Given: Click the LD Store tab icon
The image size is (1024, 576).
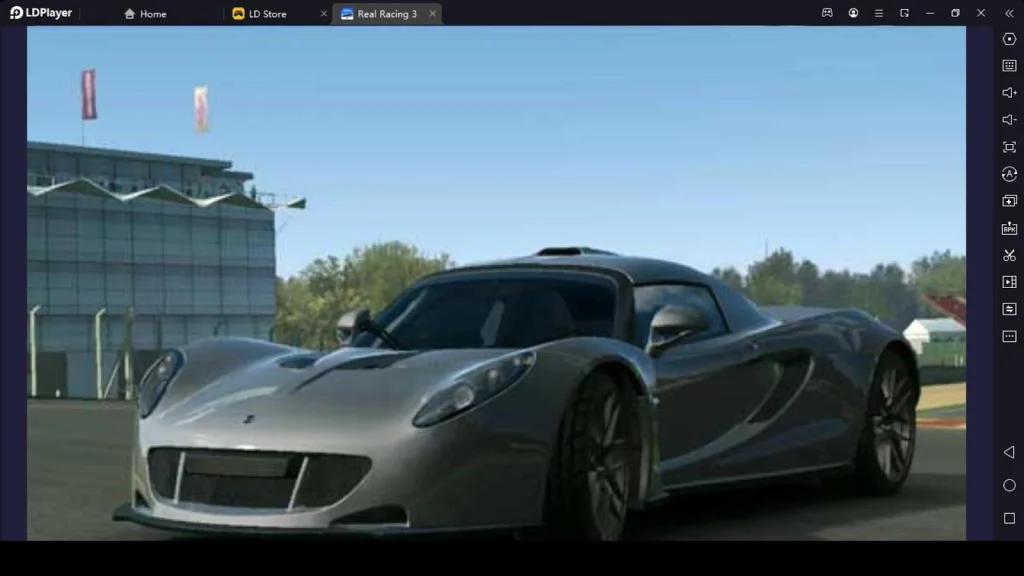Looking at the screenshot, I should point(238,14).
